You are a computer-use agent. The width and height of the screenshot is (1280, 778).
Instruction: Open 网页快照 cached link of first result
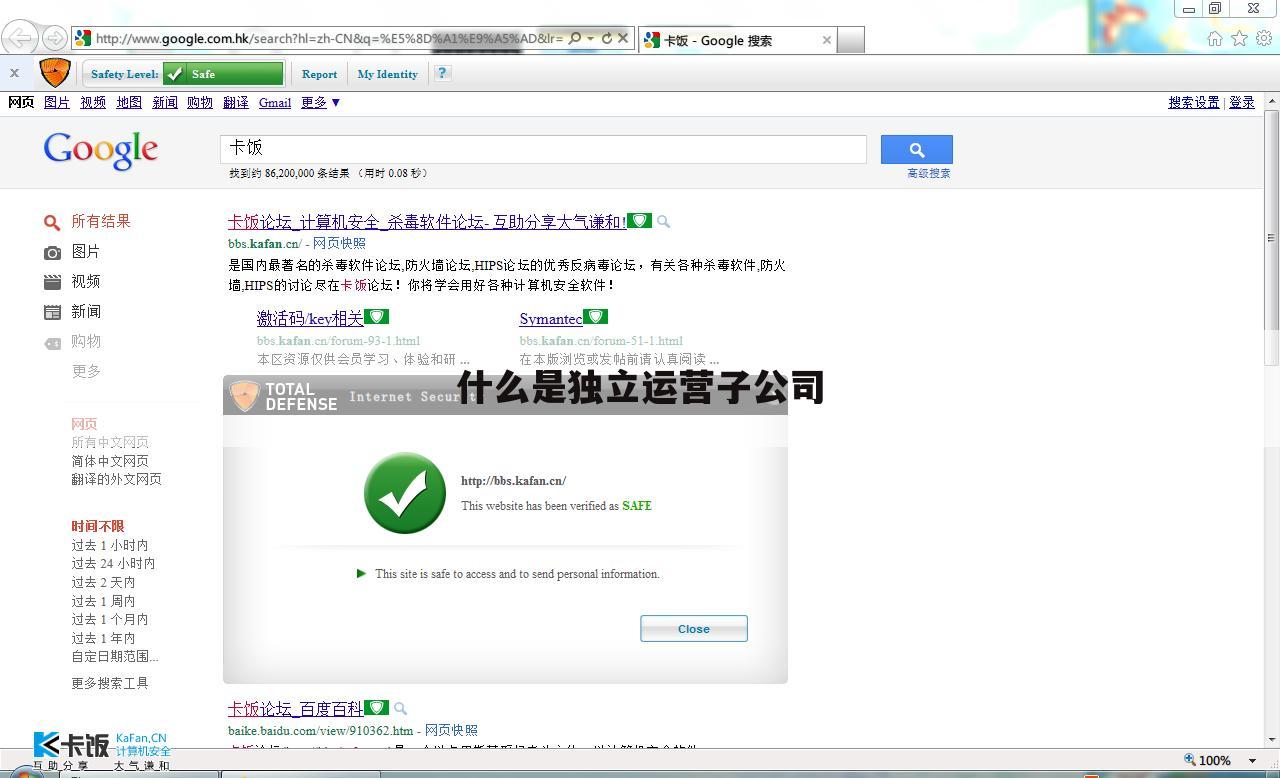coord(339,243)
